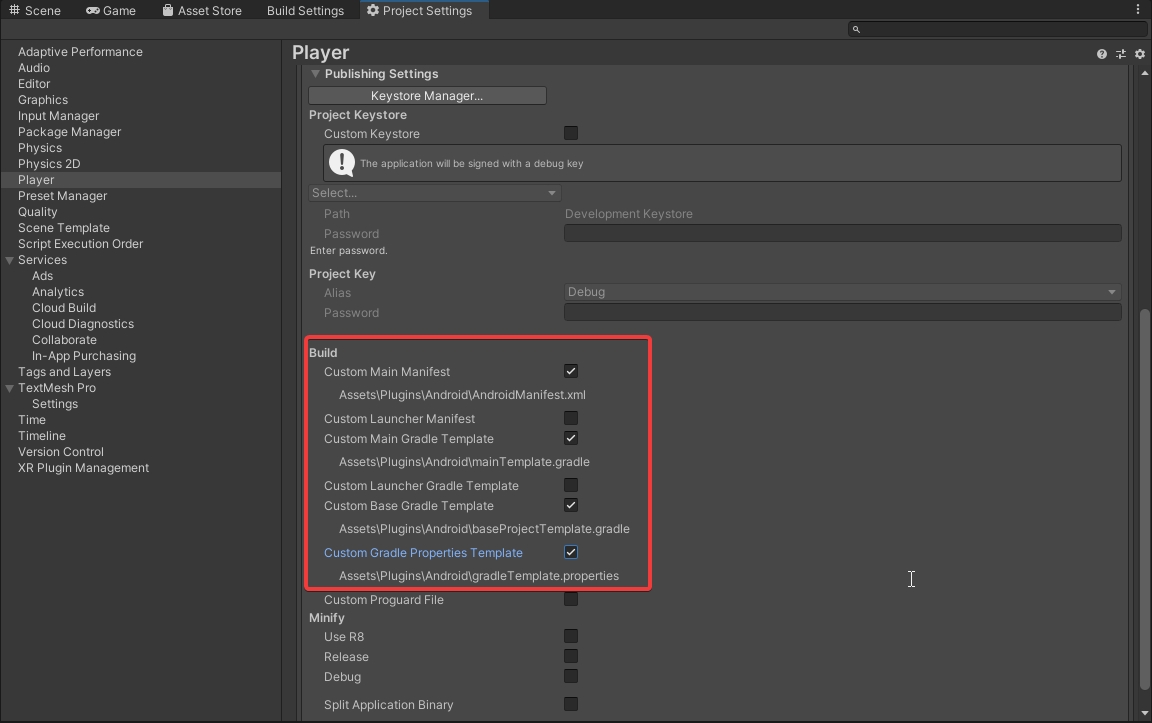The height and width of the screenshot is (723, 1152).
Task: Collapse the Publishing Settings section
Action: click(315, 74)
